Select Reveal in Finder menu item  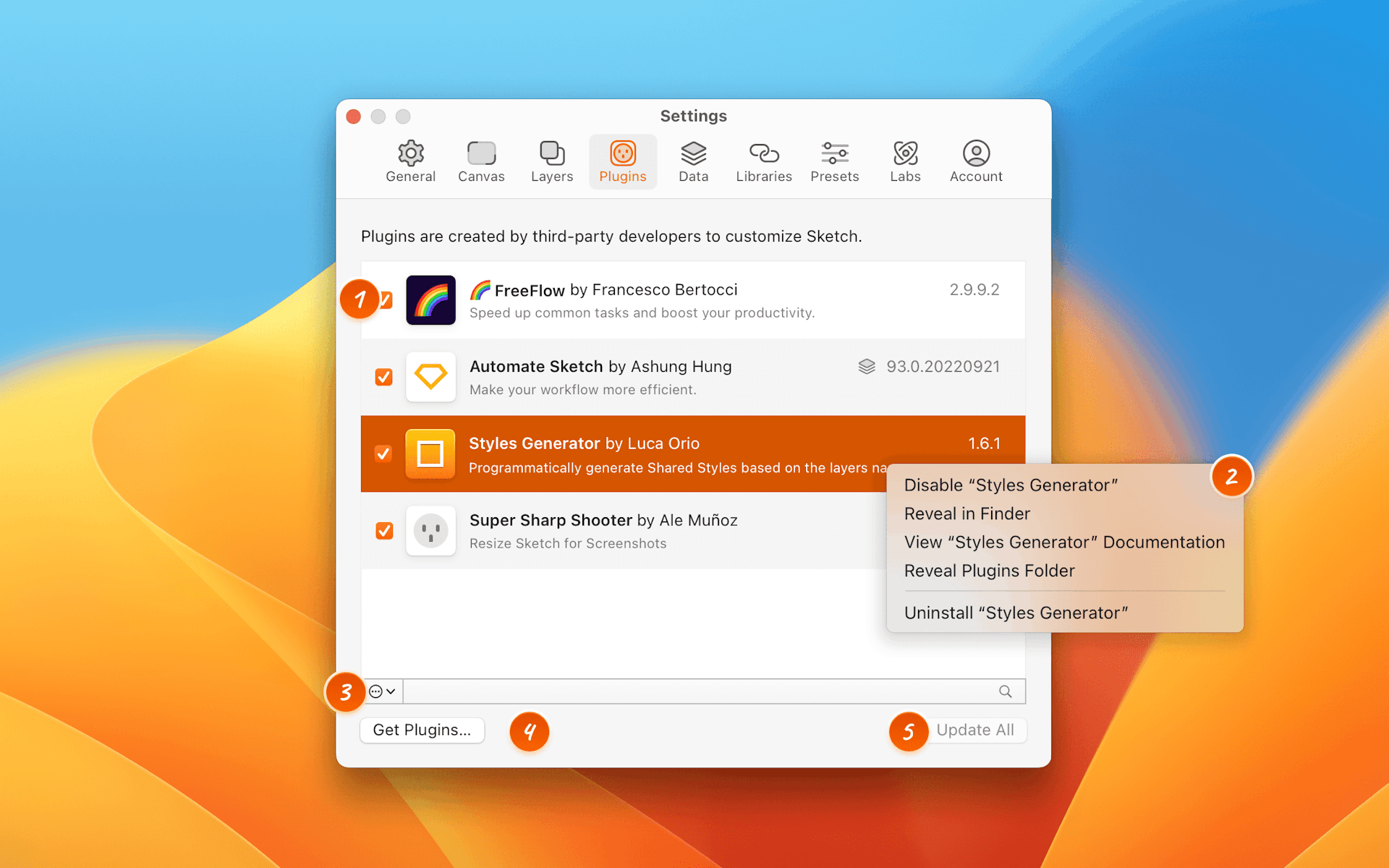point(967,514)
